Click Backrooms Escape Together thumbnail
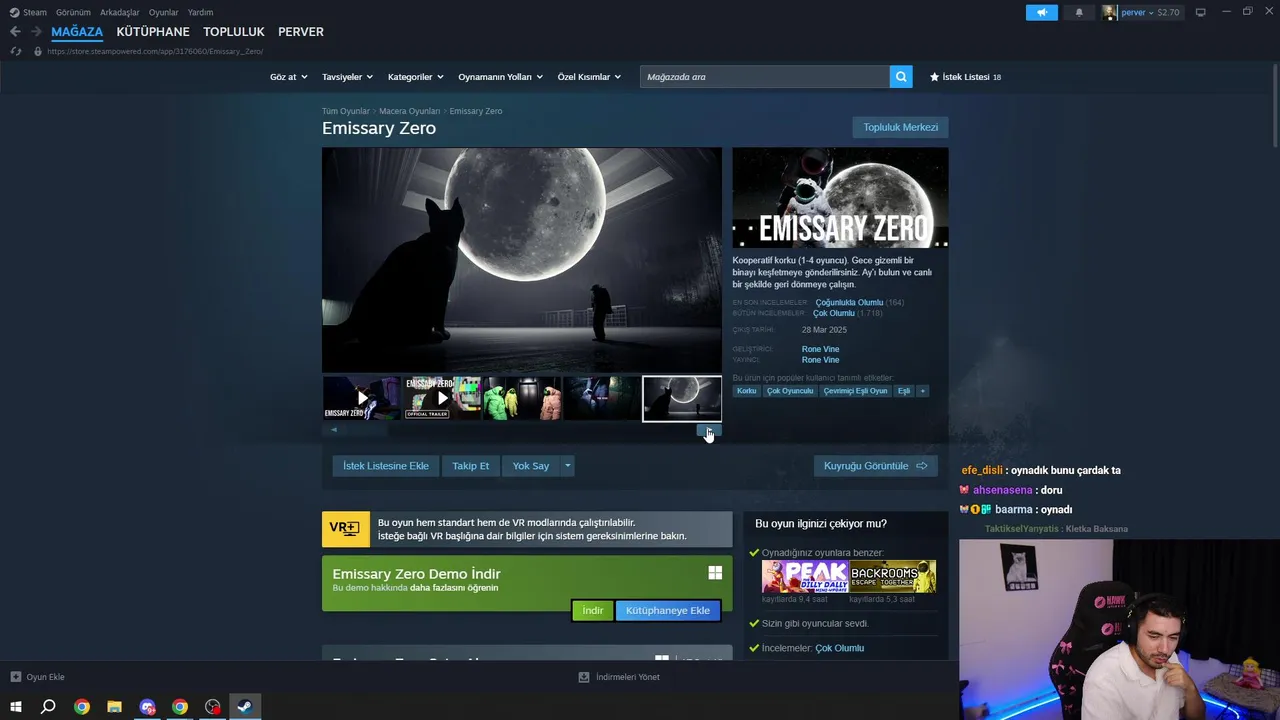 click(893, 577)
